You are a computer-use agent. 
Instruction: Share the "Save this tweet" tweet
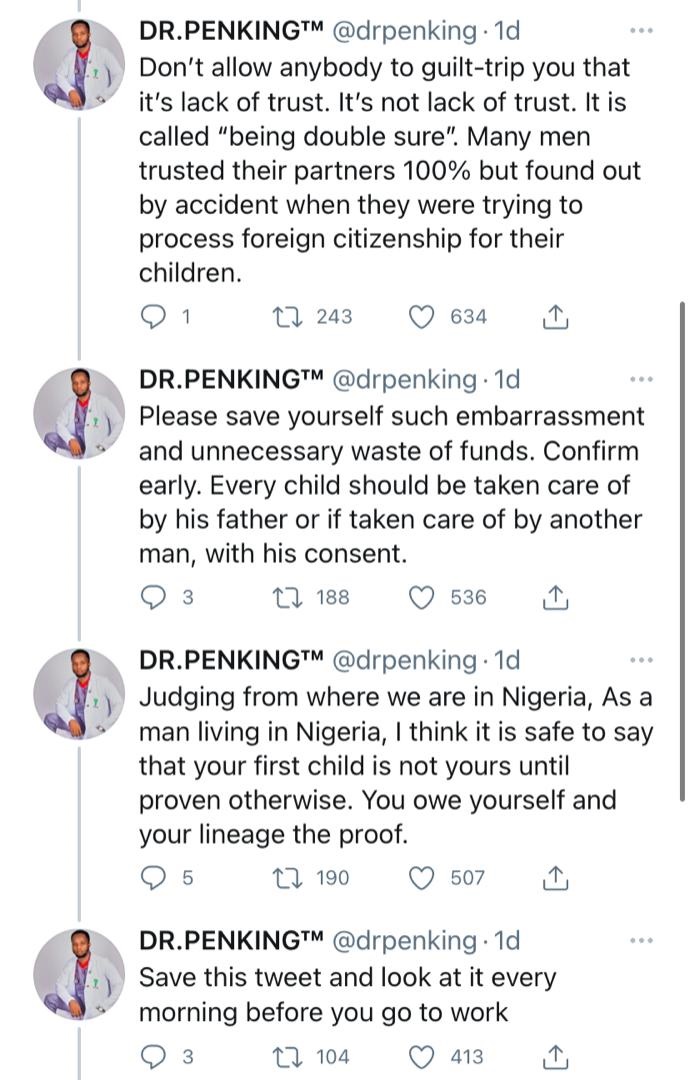tap(555, 1057)
